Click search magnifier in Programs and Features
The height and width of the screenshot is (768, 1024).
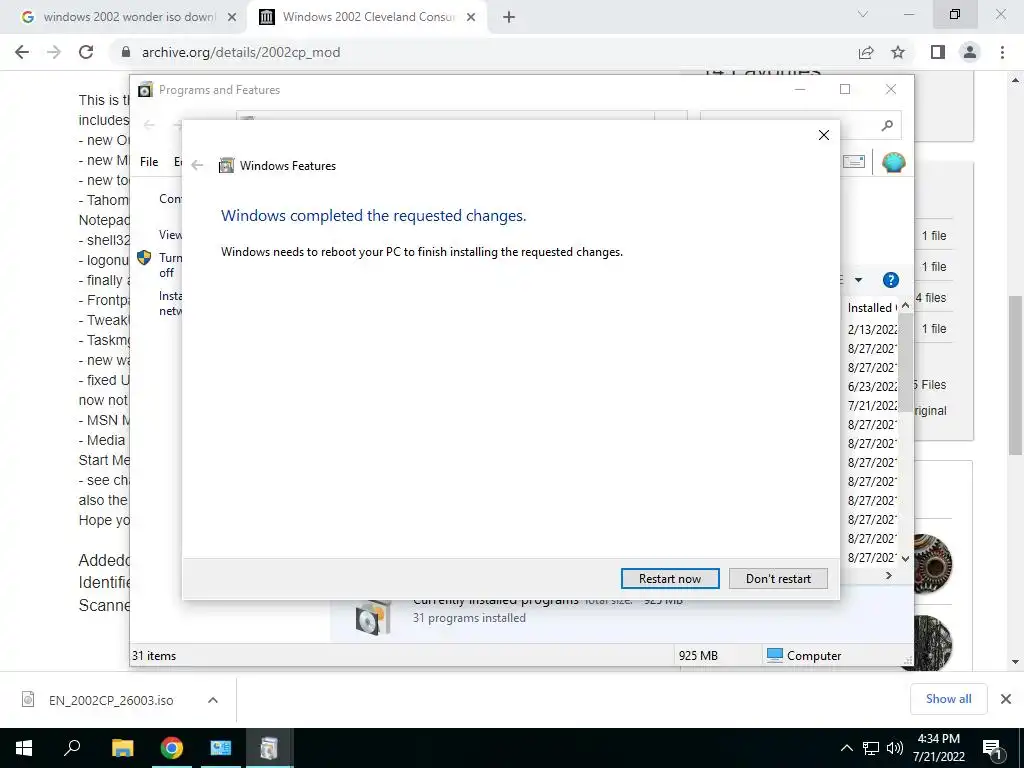(887, 125)
